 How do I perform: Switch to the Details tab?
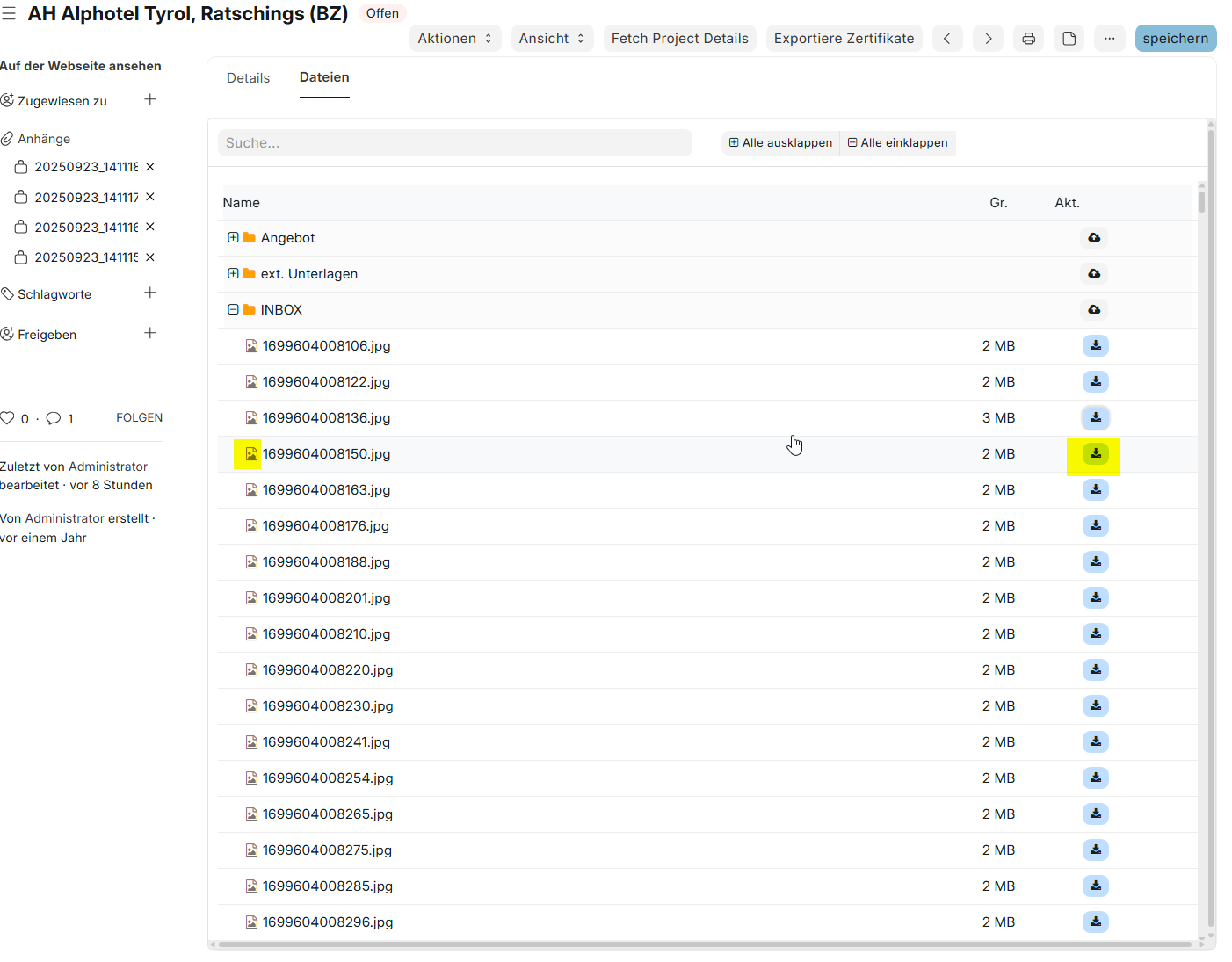(248, 78)
